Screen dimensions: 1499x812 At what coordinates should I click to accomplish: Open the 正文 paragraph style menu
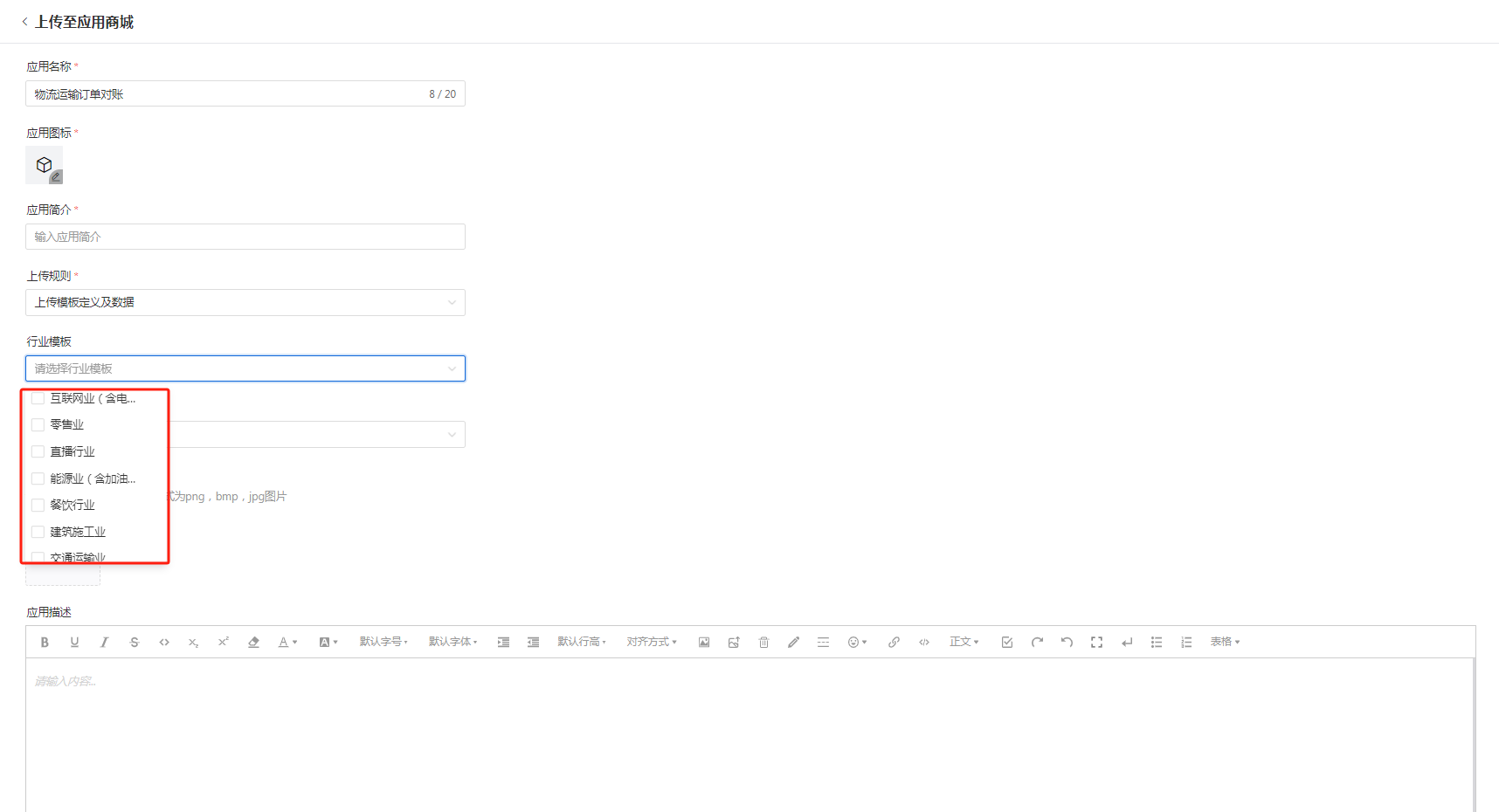tap(964, 643)
